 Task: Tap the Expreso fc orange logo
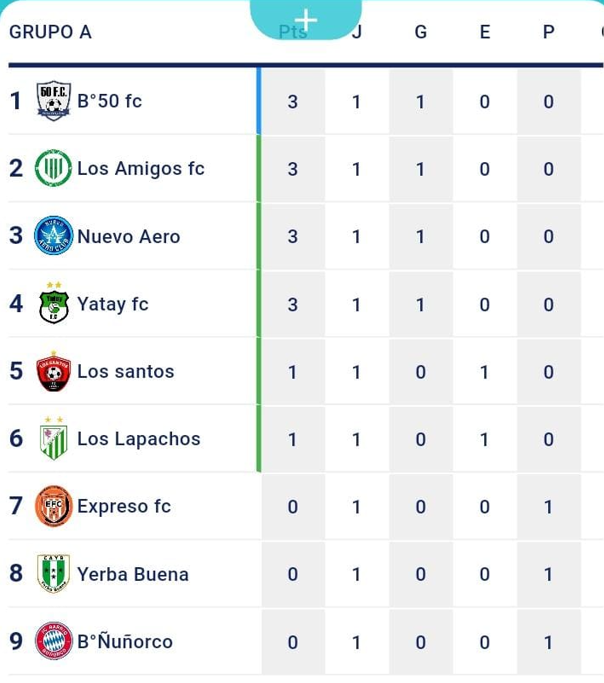pyautogui.click(x=54, y=506)
